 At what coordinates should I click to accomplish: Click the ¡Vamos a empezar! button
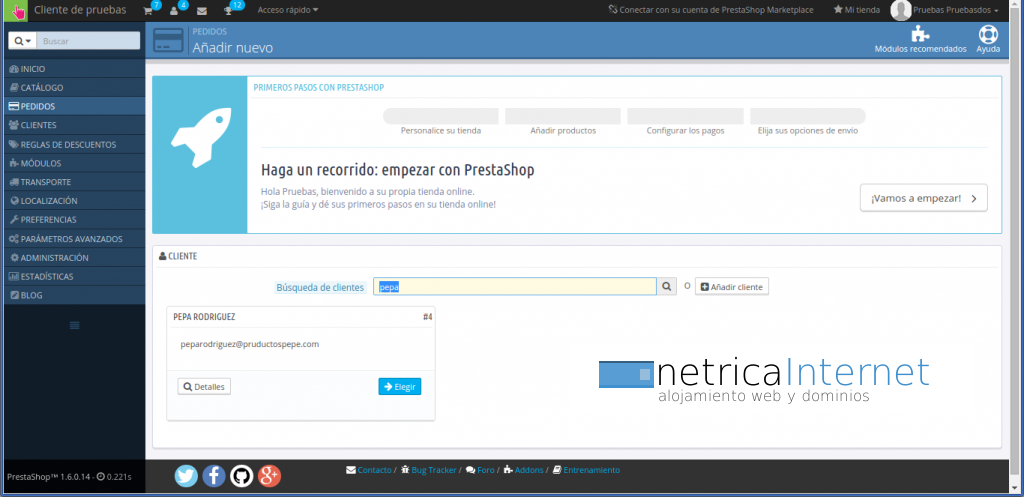click(923, 198)
